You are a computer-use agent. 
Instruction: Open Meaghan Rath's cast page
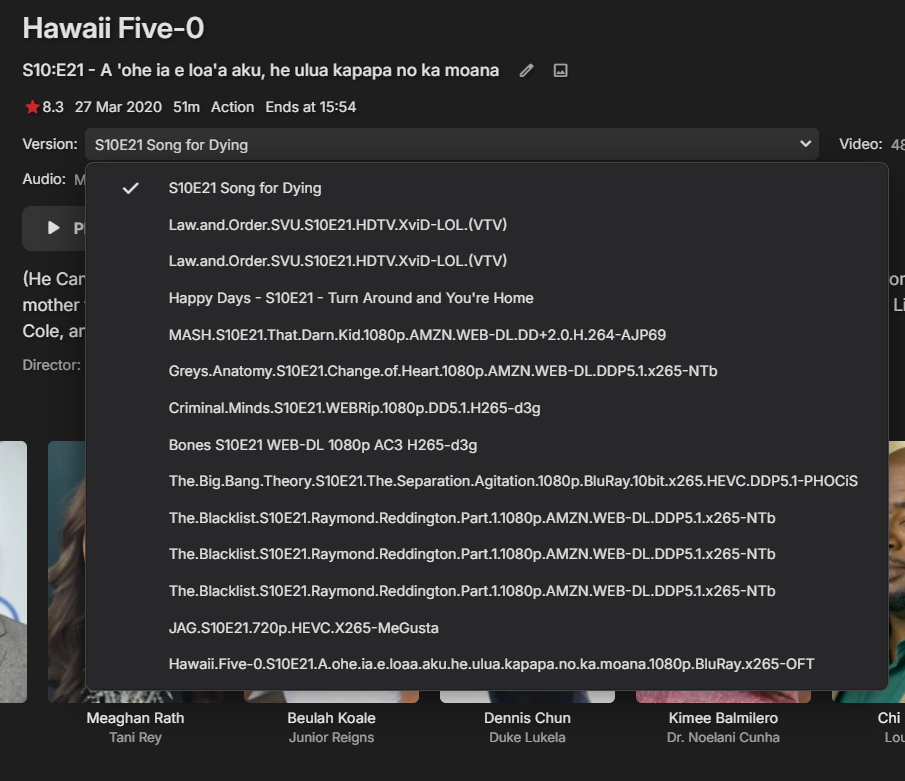[135, 718]
